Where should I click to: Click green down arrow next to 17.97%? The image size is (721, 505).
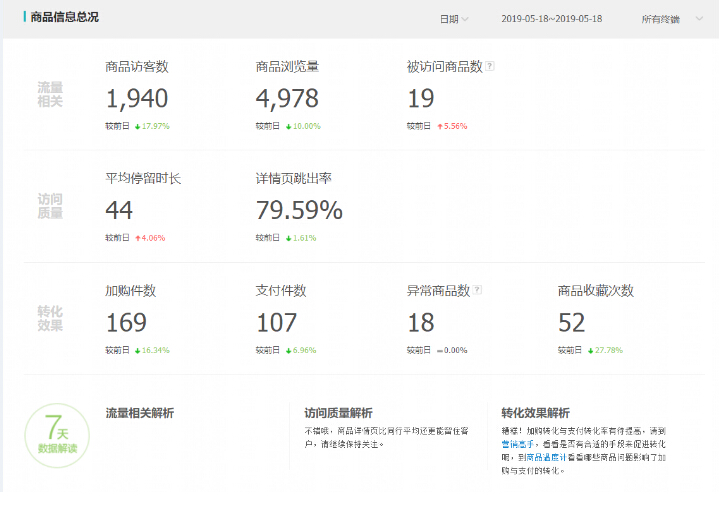[x=138, y=127]
